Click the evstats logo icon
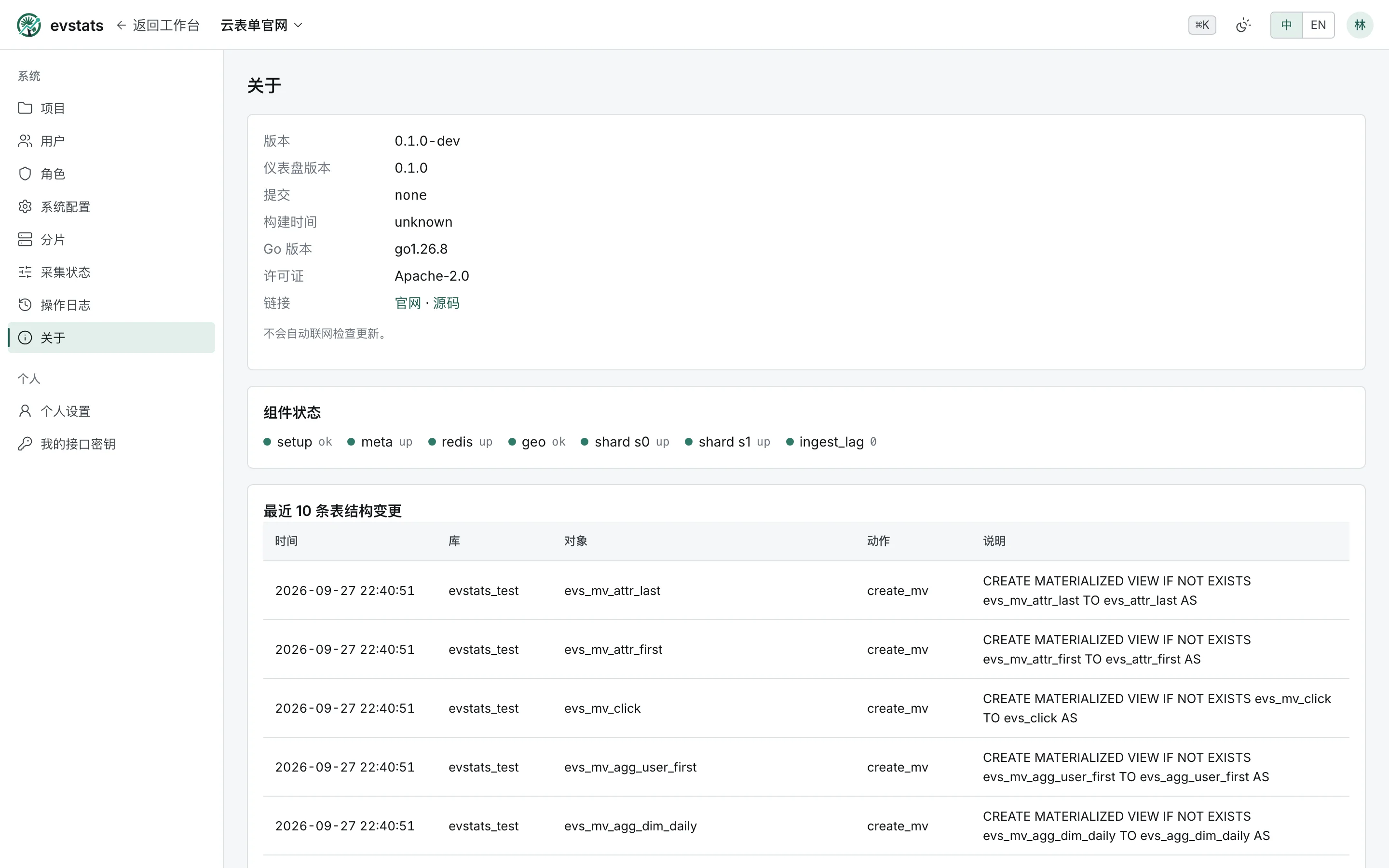The image size is (1389, 868). click(29, 25)
